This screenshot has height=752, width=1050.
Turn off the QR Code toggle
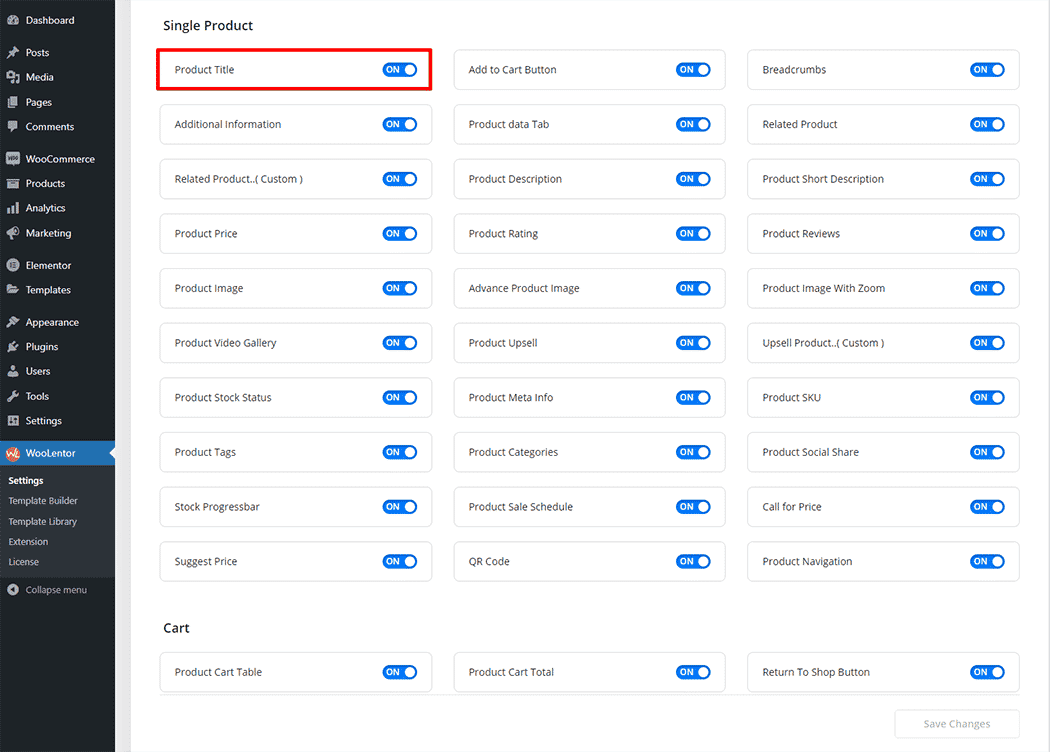click(x=693, y=562)
